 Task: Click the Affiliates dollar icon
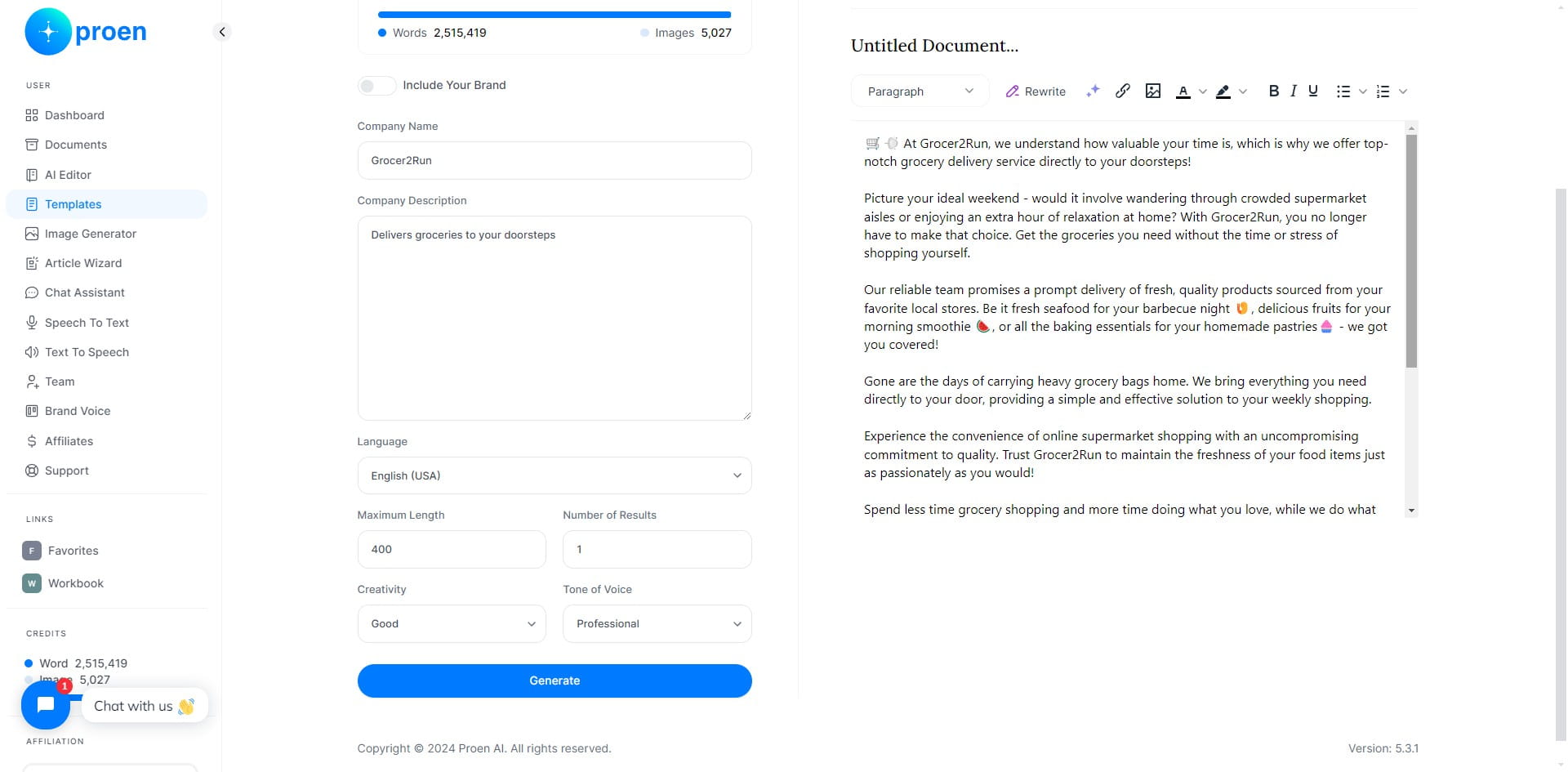click(x=32, y=441)
